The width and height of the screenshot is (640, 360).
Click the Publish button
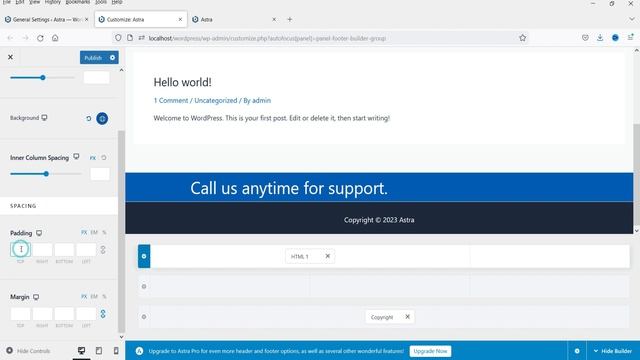click(x=93, y=58)
